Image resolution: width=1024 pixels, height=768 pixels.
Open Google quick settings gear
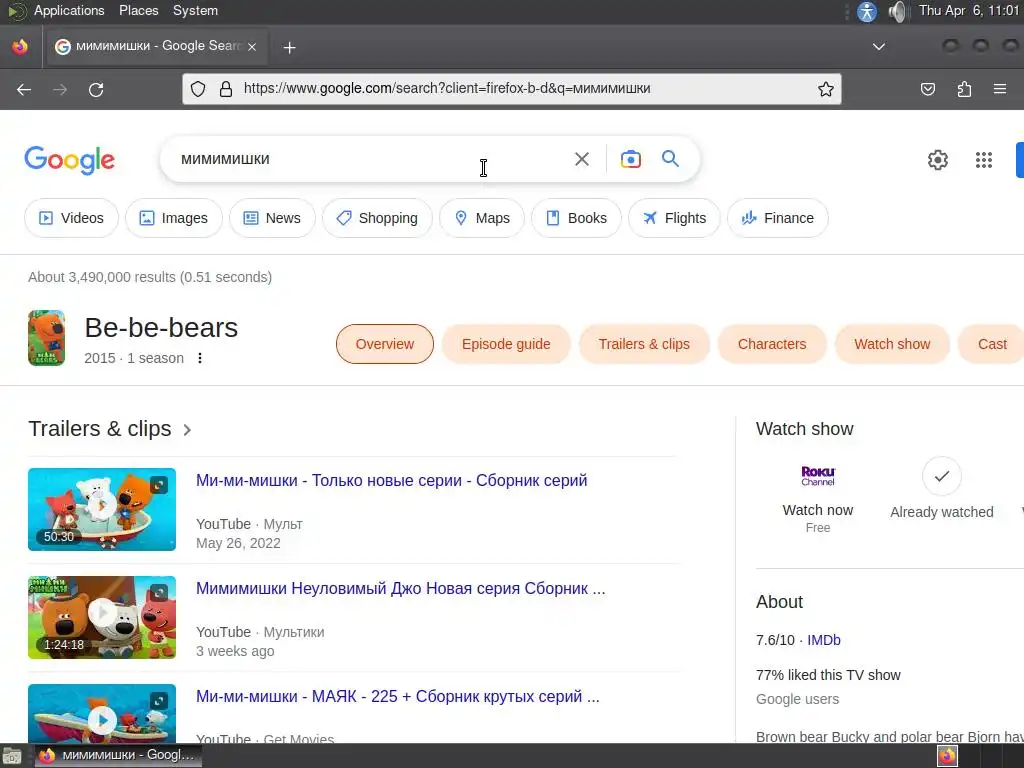click(x=938, y=160)
